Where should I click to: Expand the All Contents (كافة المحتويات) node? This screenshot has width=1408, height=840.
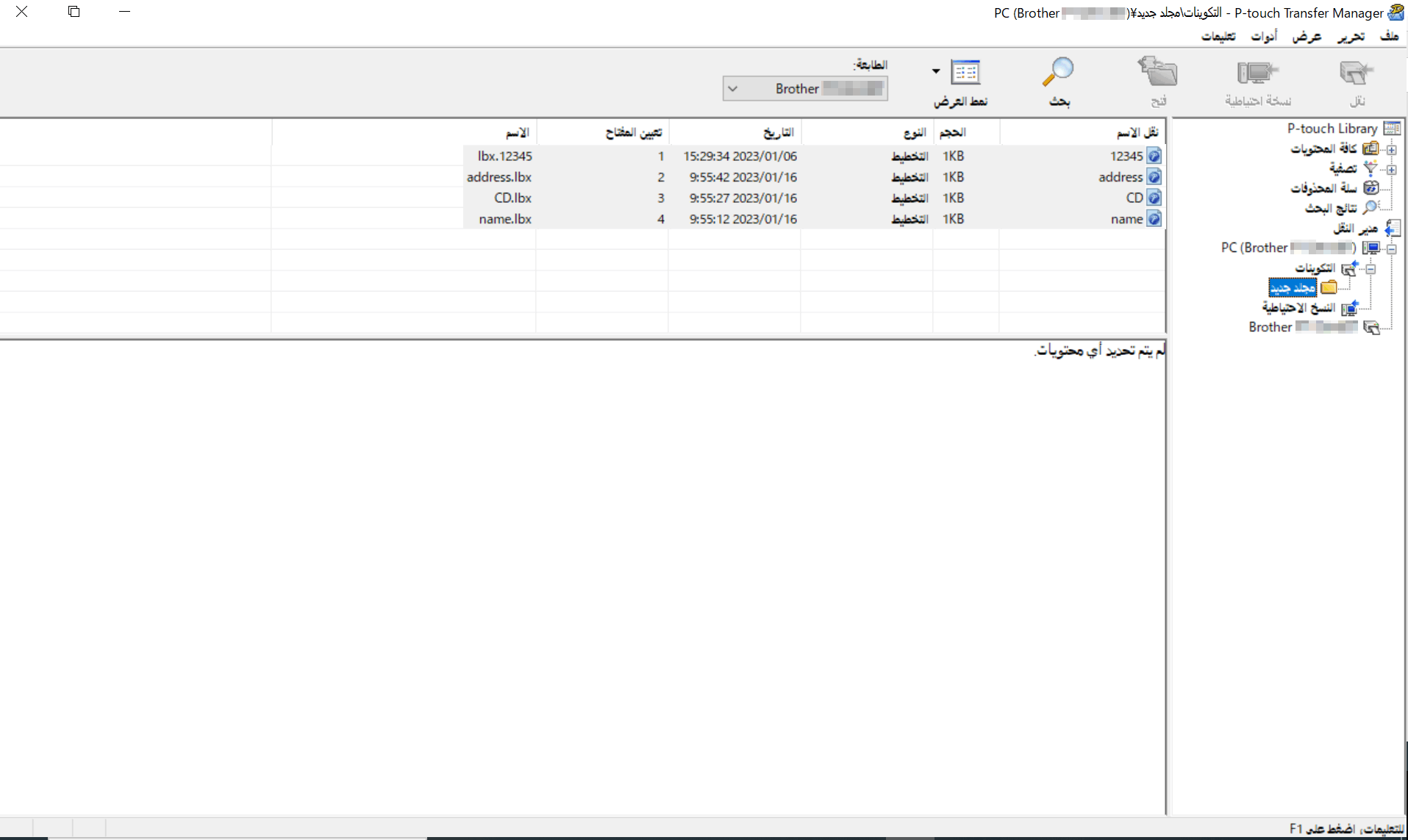[1391, 149]
